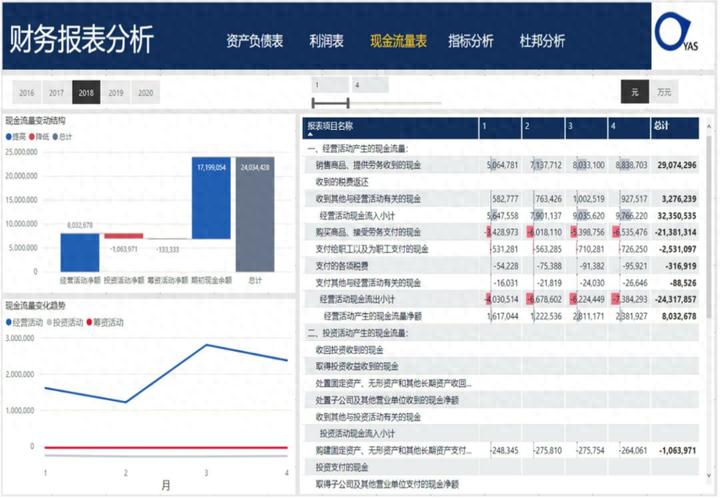Click the left handle of month slider
This screenshot has height=499, width=720.
coord(313,103)
